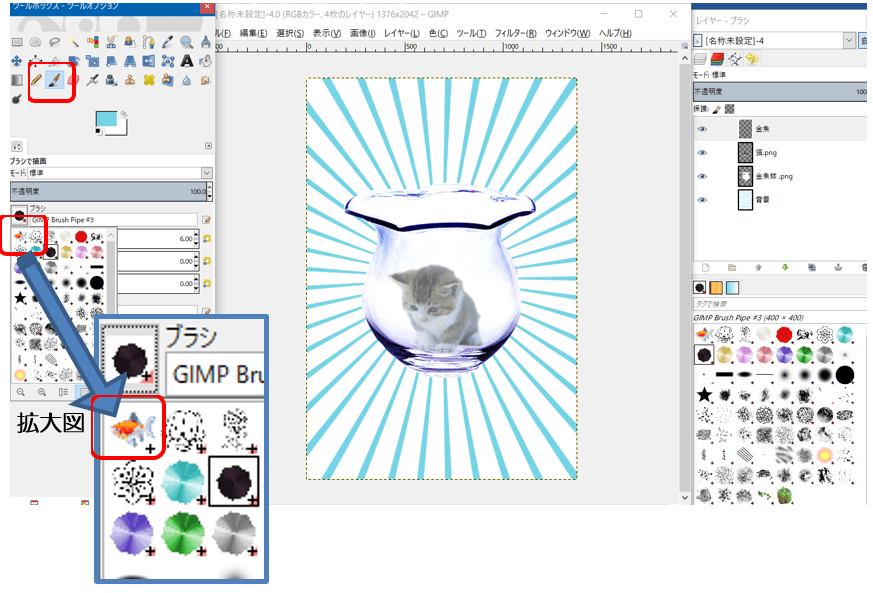
Task: Select the Heal tool
Action: click(x=149, y=80)
